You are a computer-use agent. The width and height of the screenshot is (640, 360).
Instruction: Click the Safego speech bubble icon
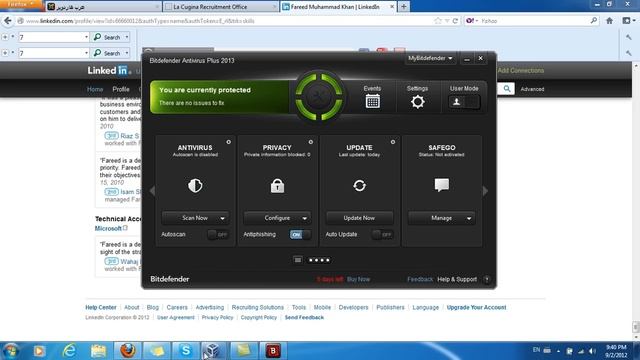point(442,185)
